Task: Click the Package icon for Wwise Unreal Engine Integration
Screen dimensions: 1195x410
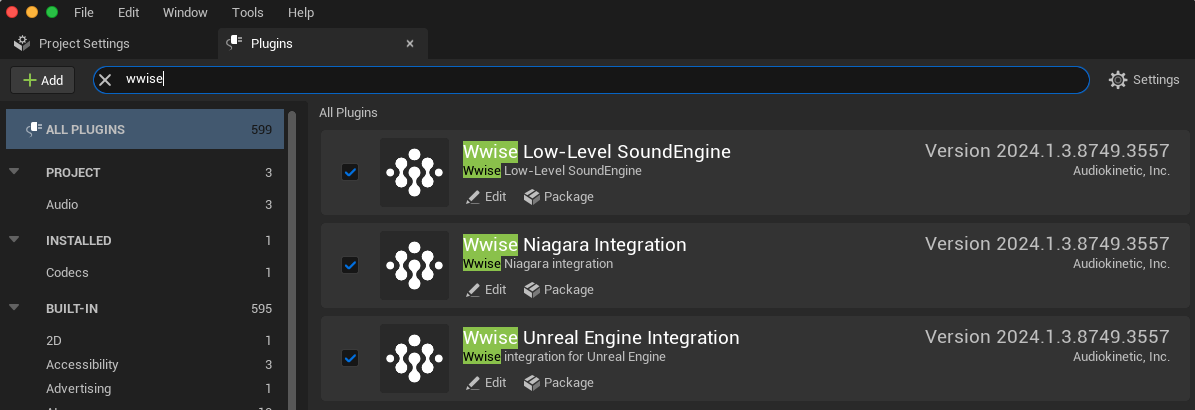Action: point(532,383)
